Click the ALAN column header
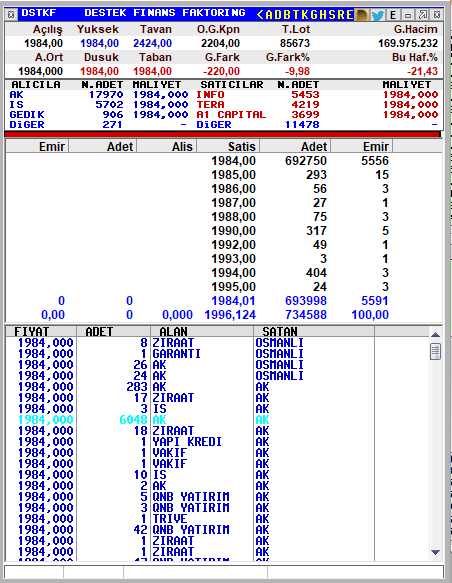 pos(202,331)
